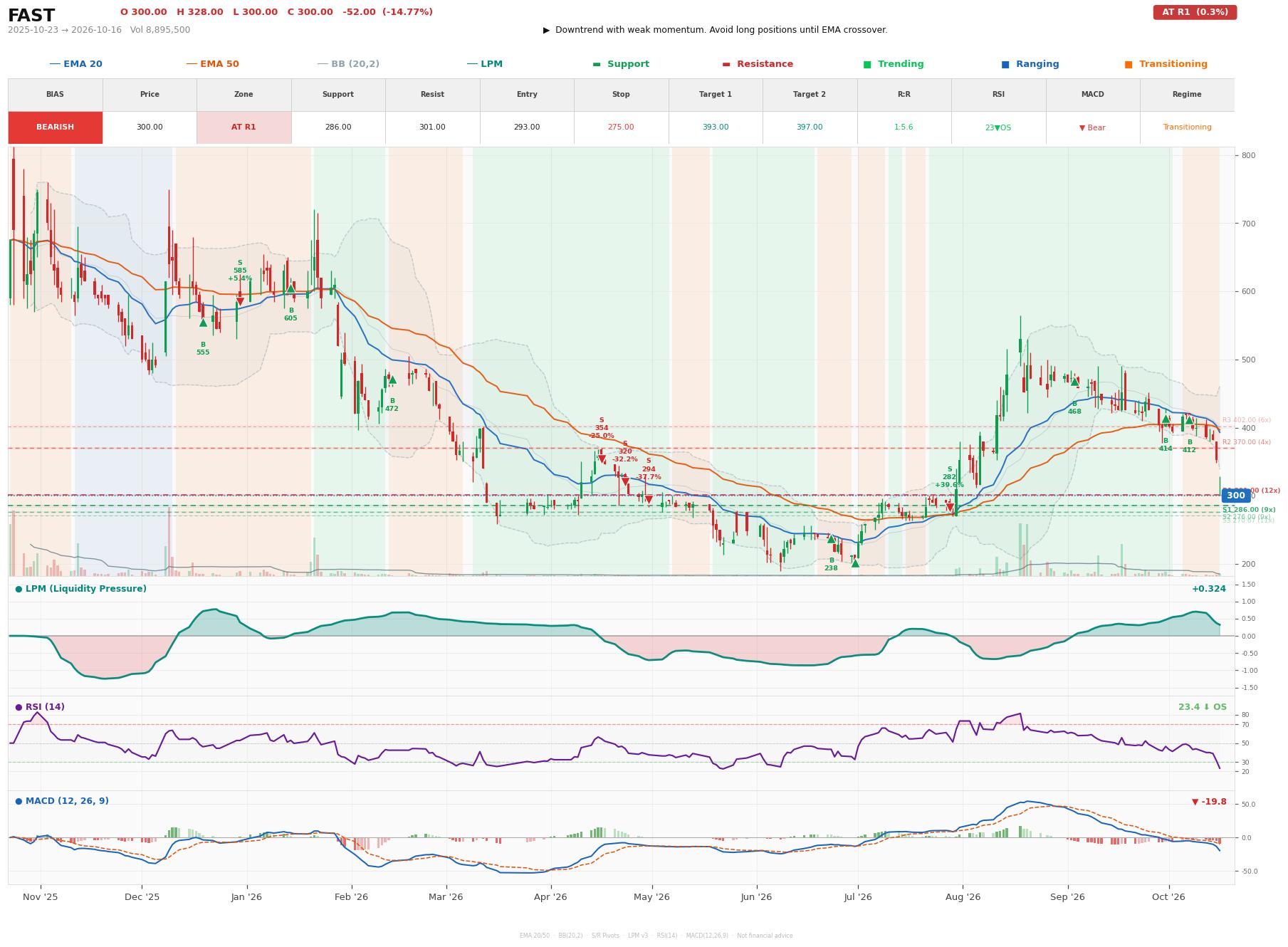Click the AT R1 zone cell
The height and width of the screenshot is (947, 1288).
(x=244, y=127)
